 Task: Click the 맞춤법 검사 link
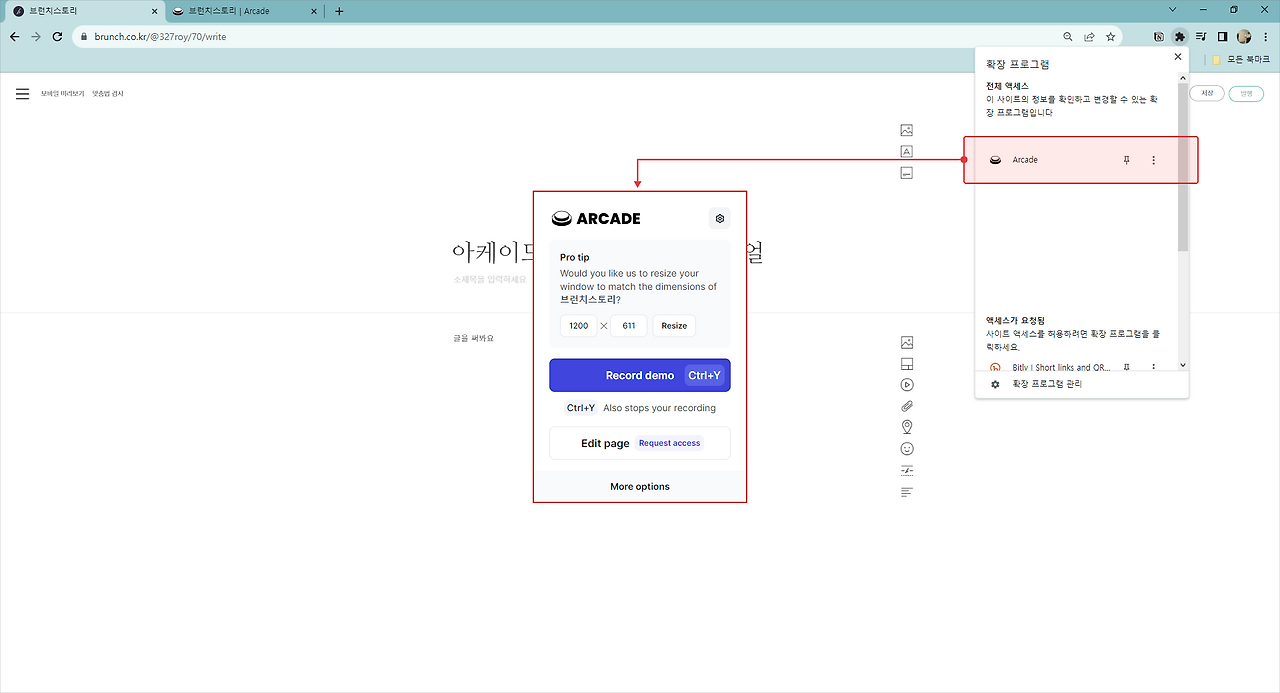point(108,94)
